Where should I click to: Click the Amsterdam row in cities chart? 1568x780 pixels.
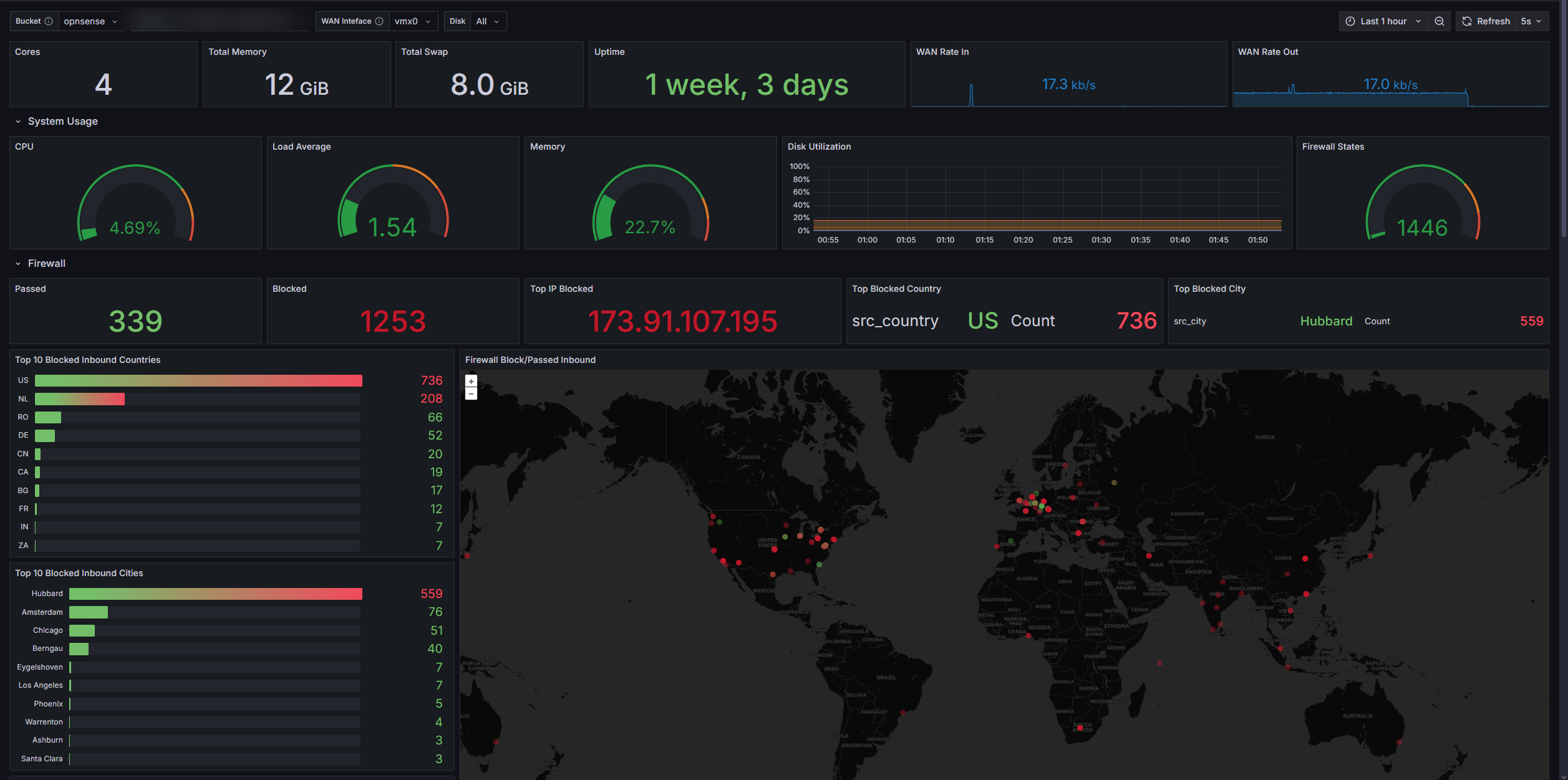click(230, 612)
